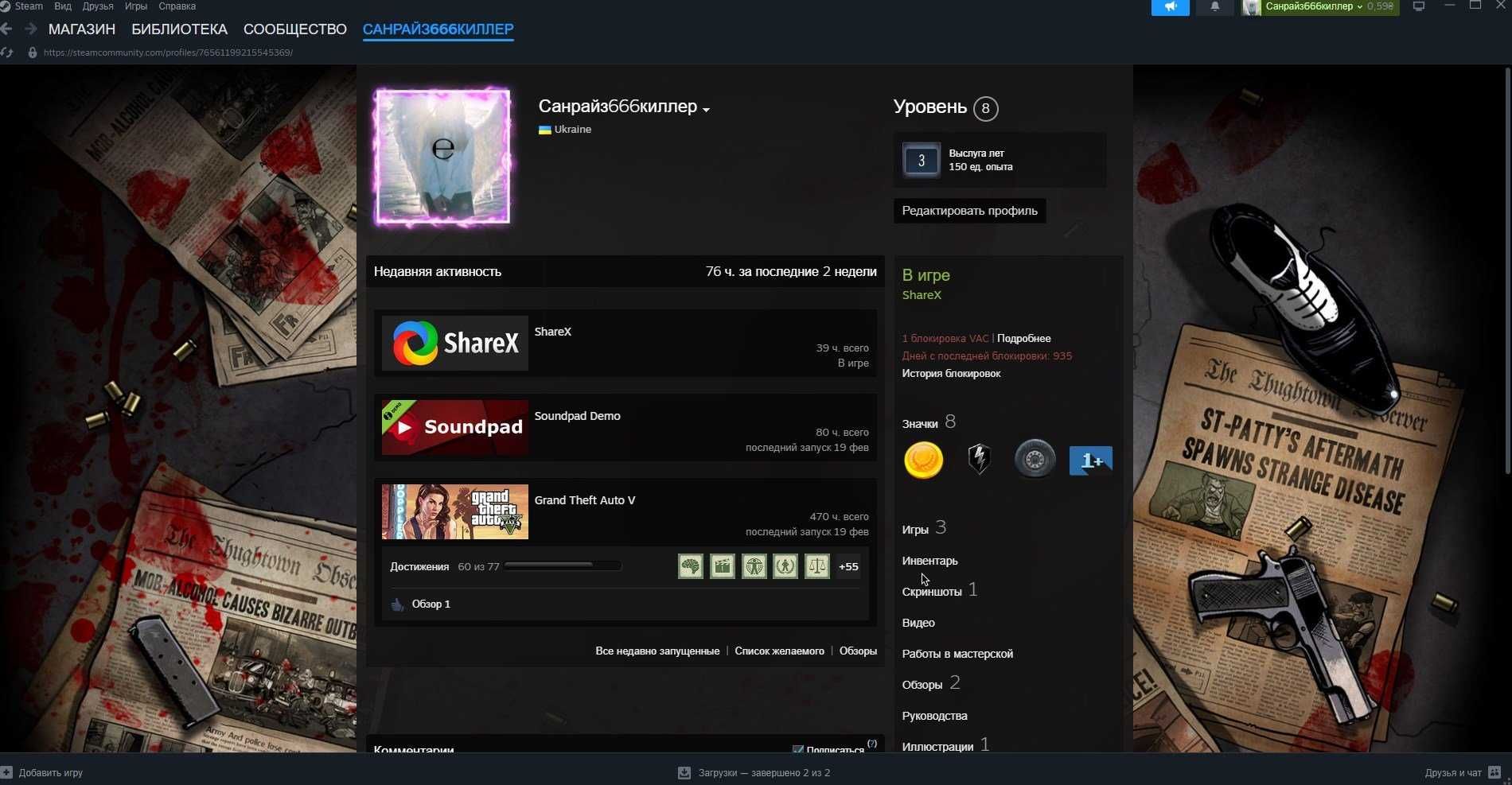The image size is (1512, 785).
Task: Switch to Big Picture monitor icon
Action: [1418, 6]
